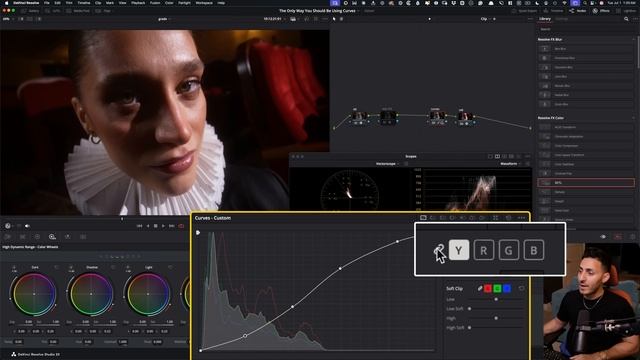Toggle the eye visibility icon right of Curves
The width and height of the screenshot is (640, 360).
pos(603,237)
